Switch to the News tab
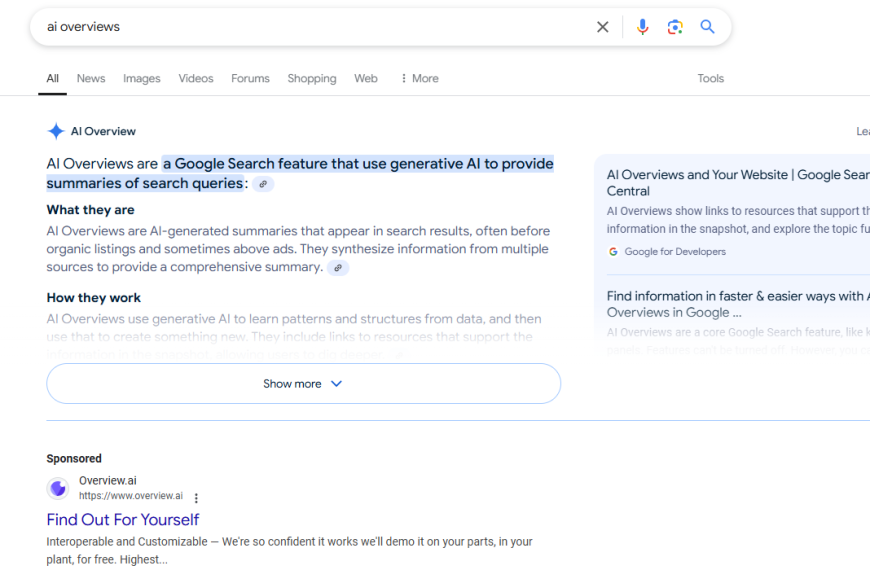Screen dimensions: 870x570 tap(91, 78)
